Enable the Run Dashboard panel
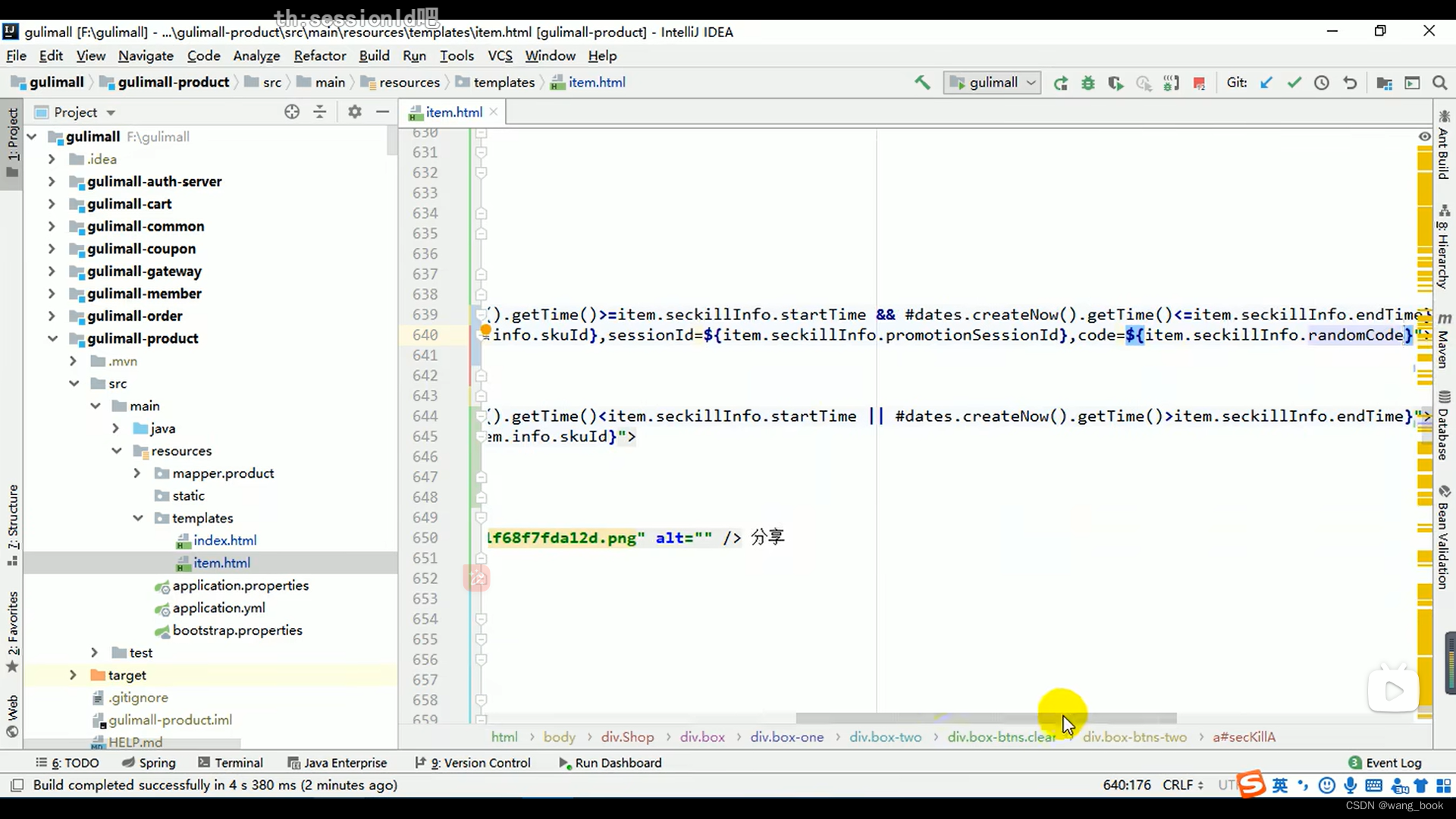Screen dimensions: 1456x819 coord(618,762)
